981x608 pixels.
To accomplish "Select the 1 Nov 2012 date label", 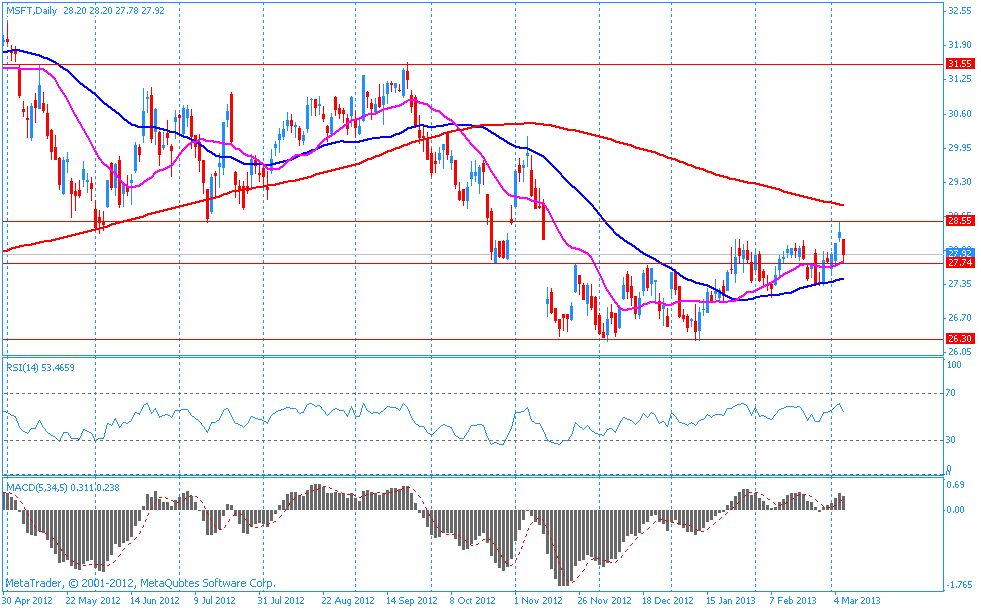I will 537,601.
